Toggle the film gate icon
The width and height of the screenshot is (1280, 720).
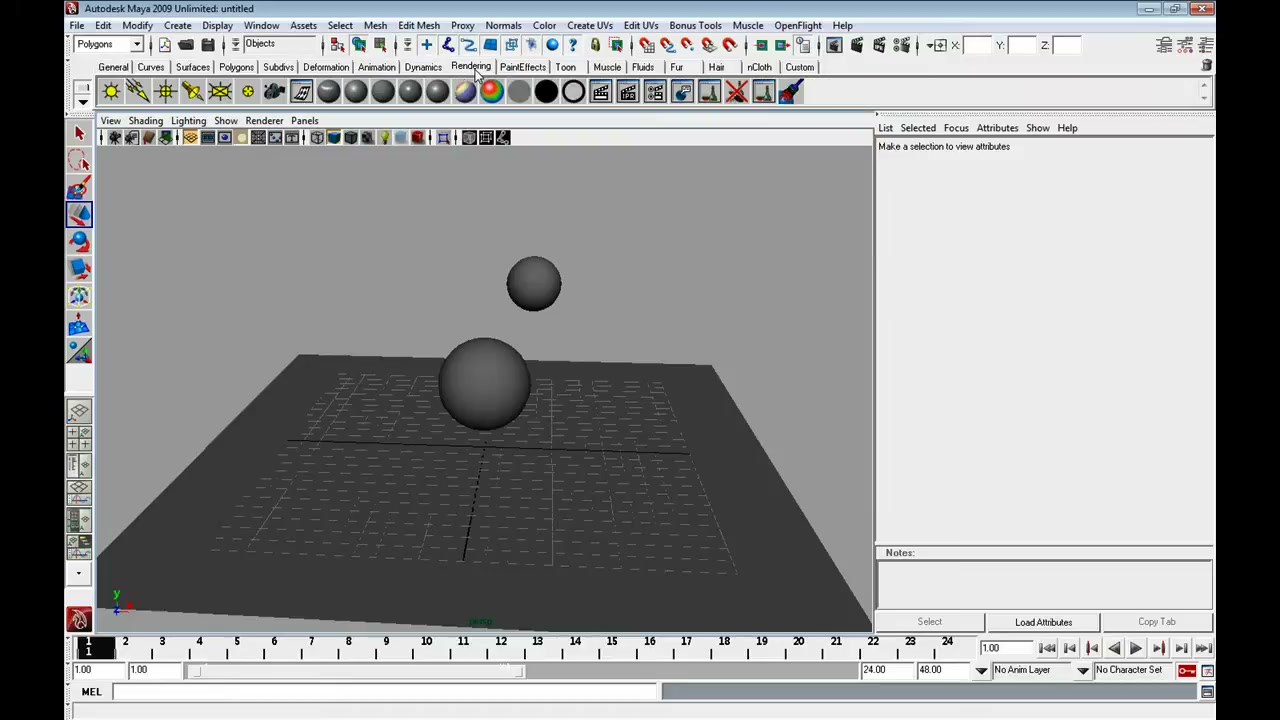tap(207, 138)
